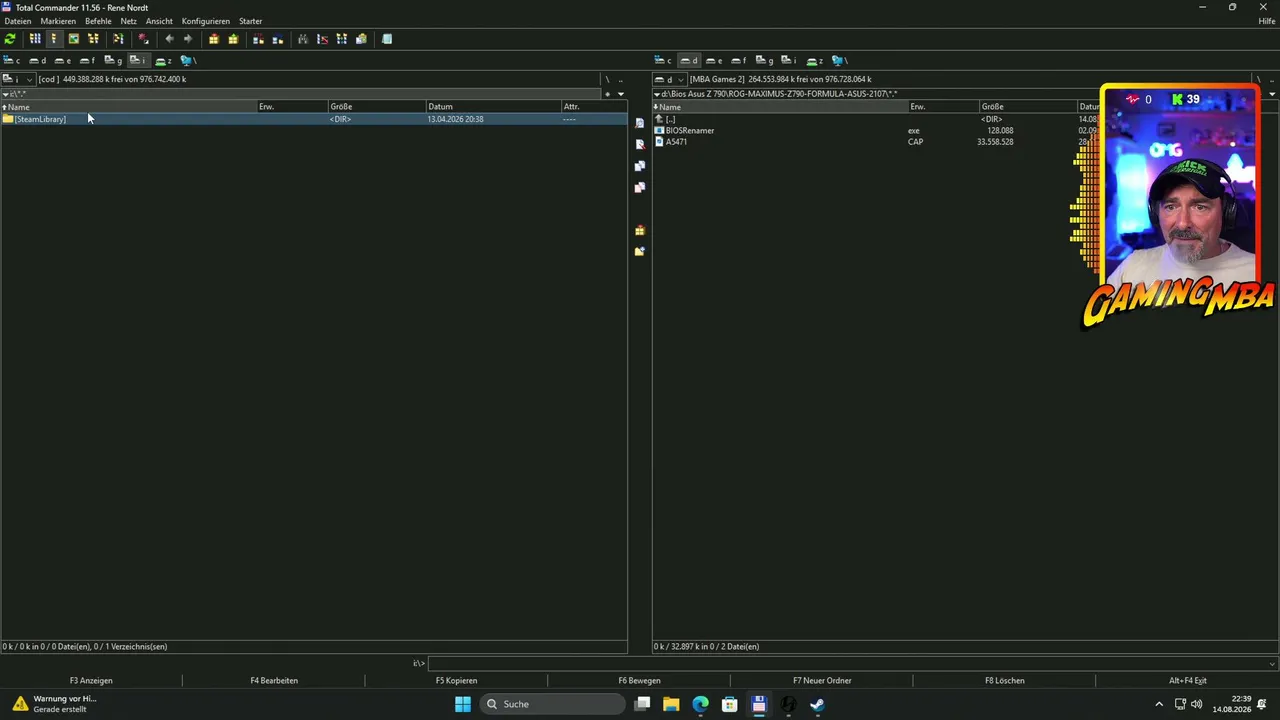This screenshot has height=720, width=1280.
Task: Select drive e in right drive bar
Action: (714, 60)
